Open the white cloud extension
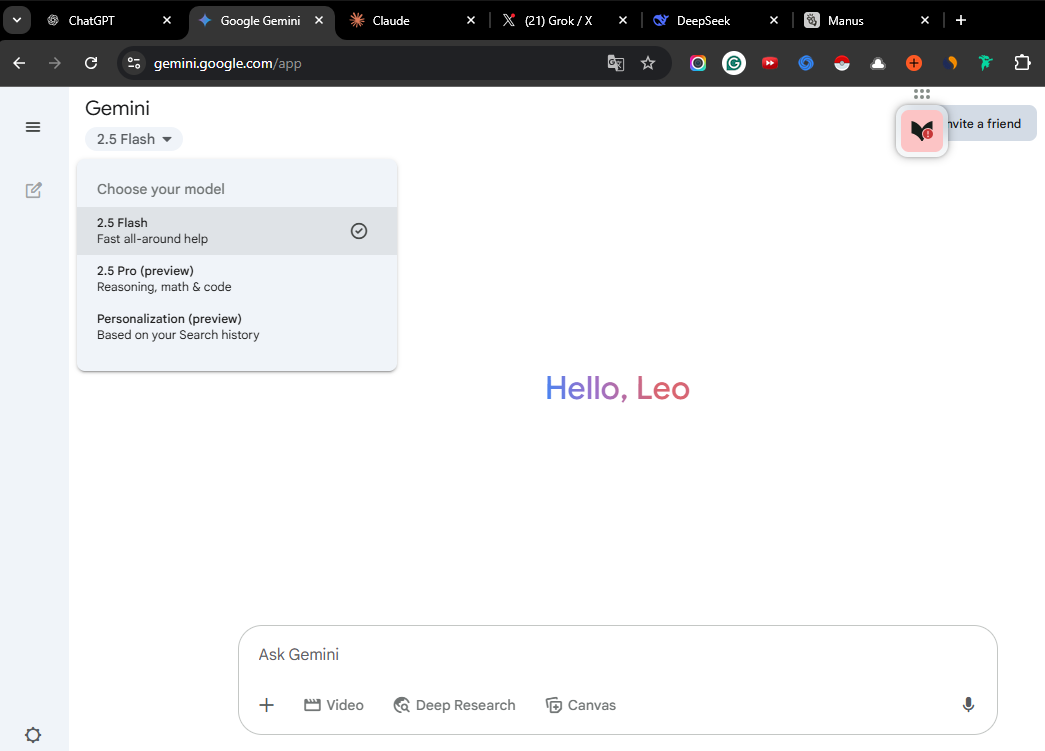The width and height of the screenshot is (1045, 751). click(878, 63)
